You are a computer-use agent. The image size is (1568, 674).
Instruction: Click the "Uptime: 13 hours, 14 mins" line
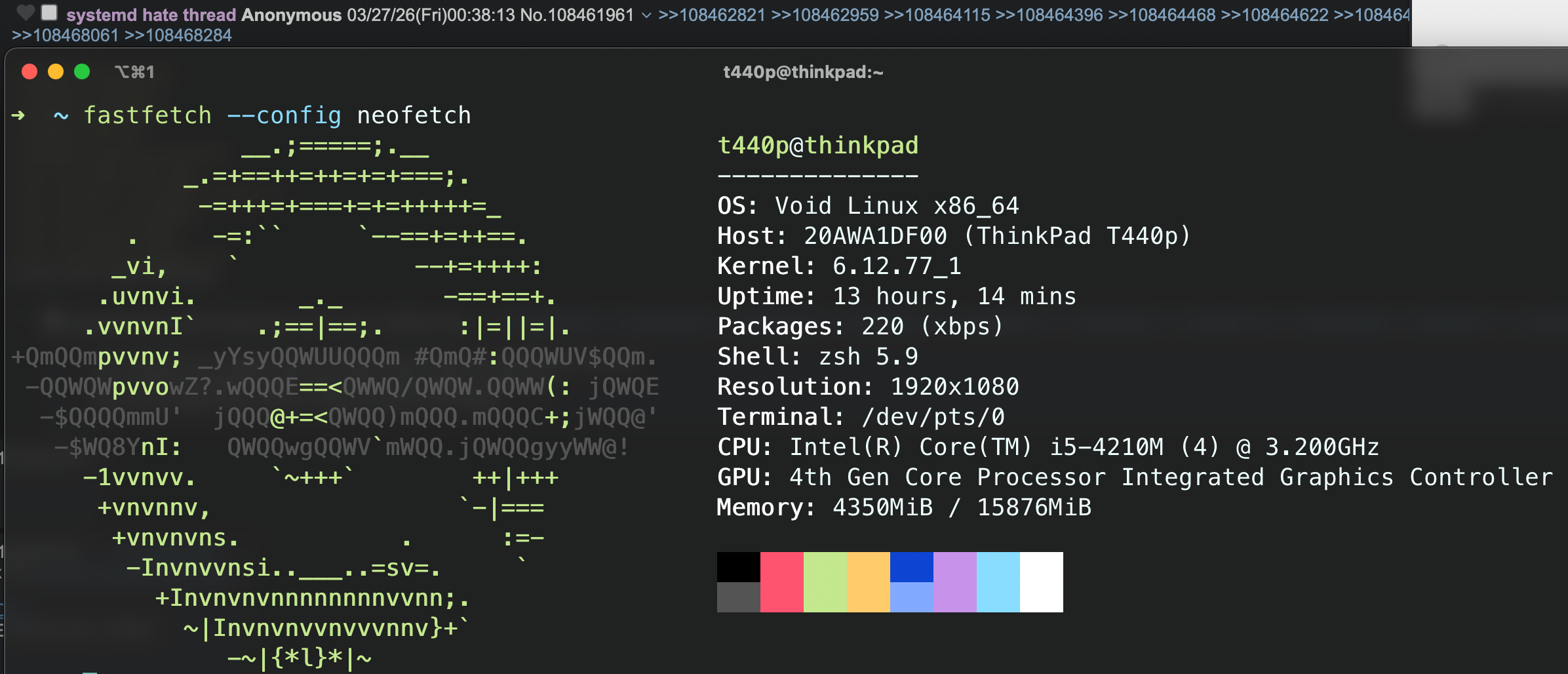tap(897, 296)
